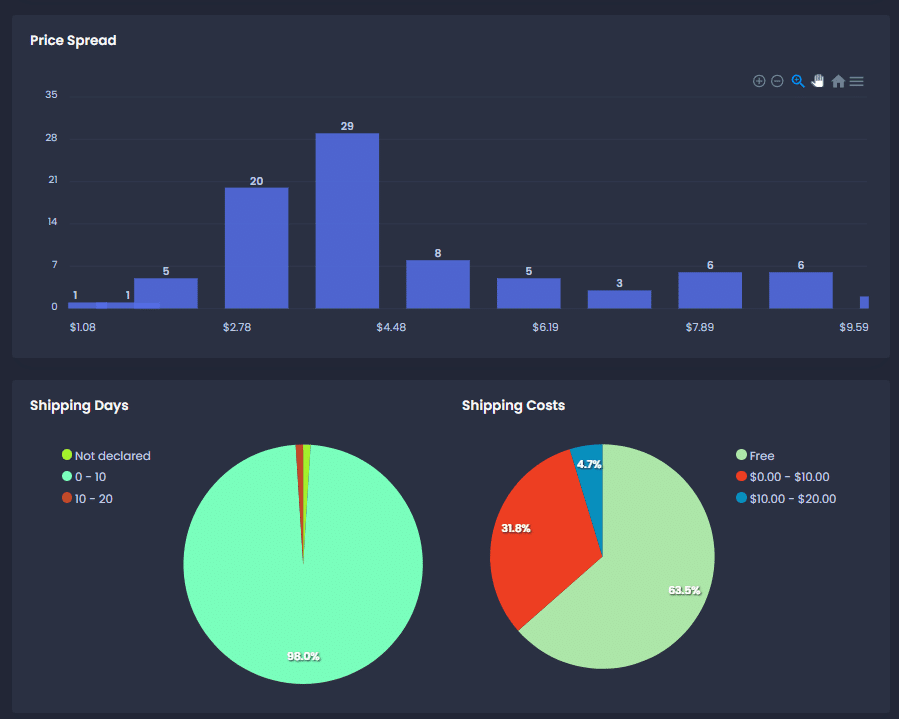Click the zoom in plus icon
The image size is (899, 719).
(759, 81)
